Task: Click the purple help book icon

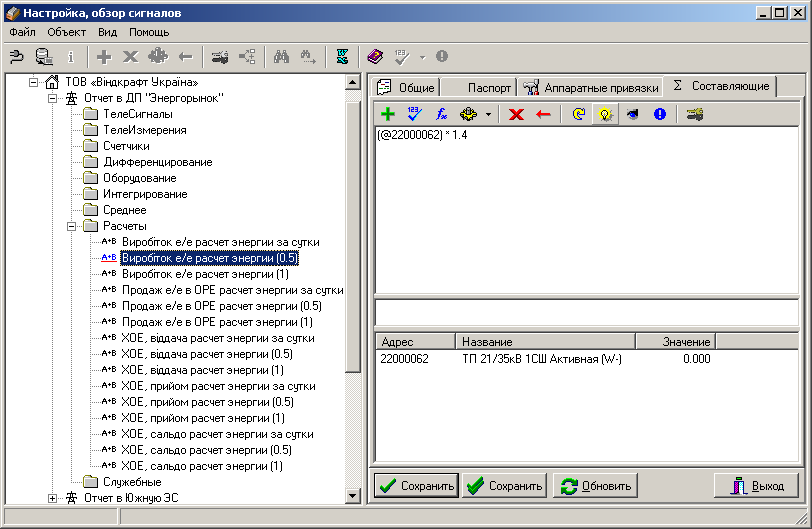Action: pyautogui.click(x=375, y=56)
